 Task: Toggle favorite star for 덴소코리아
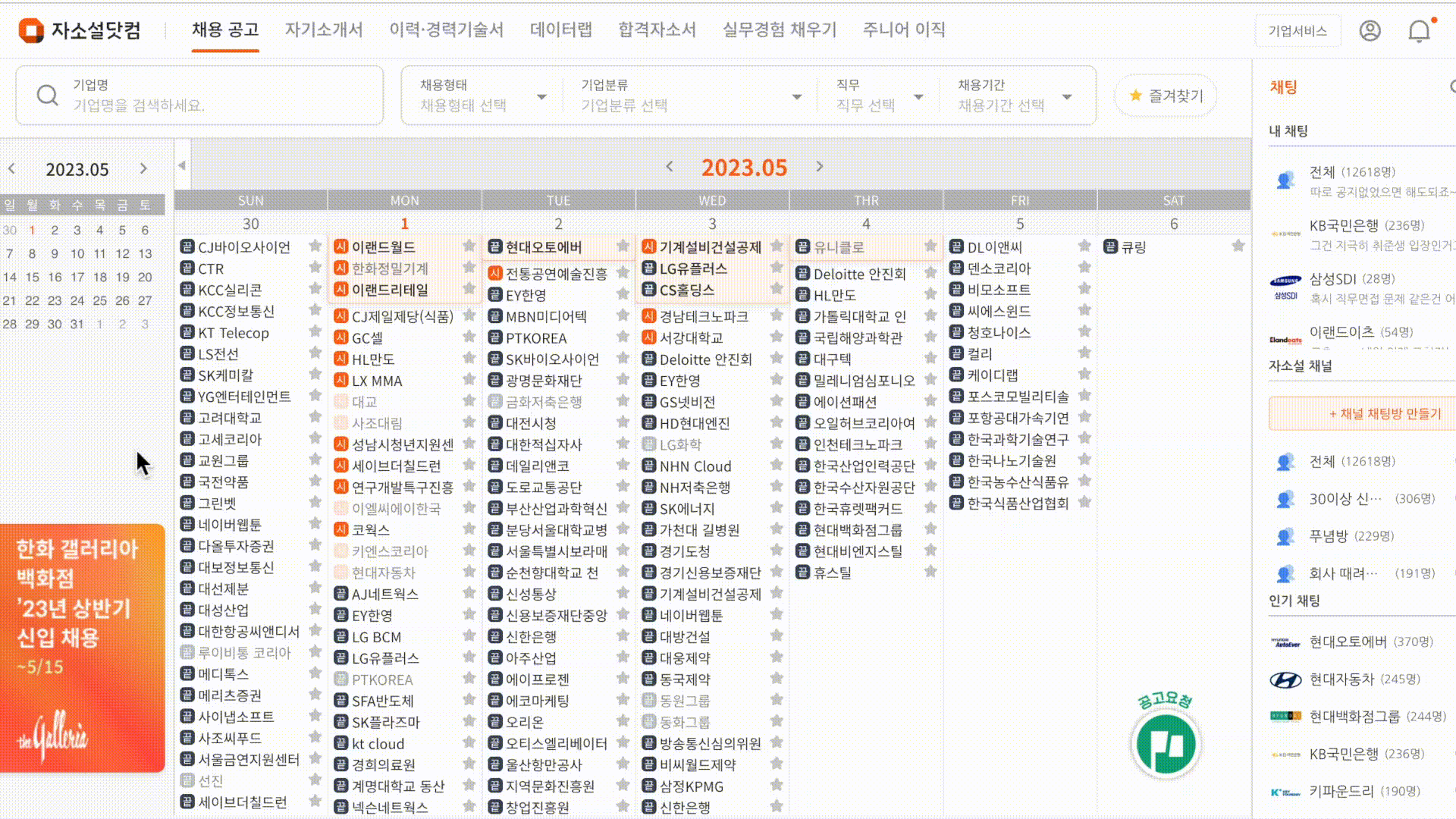pyautogui.click(x=1084, y=267)
